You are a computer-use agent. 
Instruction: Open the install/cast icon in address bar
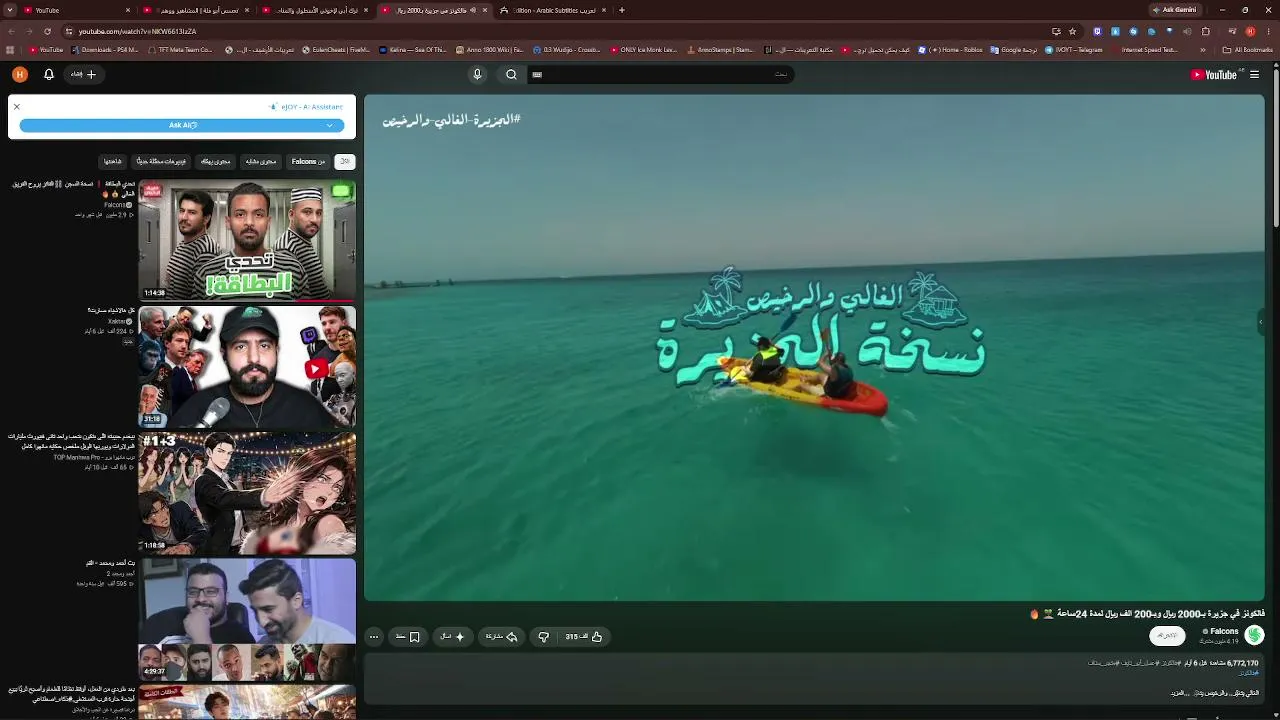point(1056,31)
